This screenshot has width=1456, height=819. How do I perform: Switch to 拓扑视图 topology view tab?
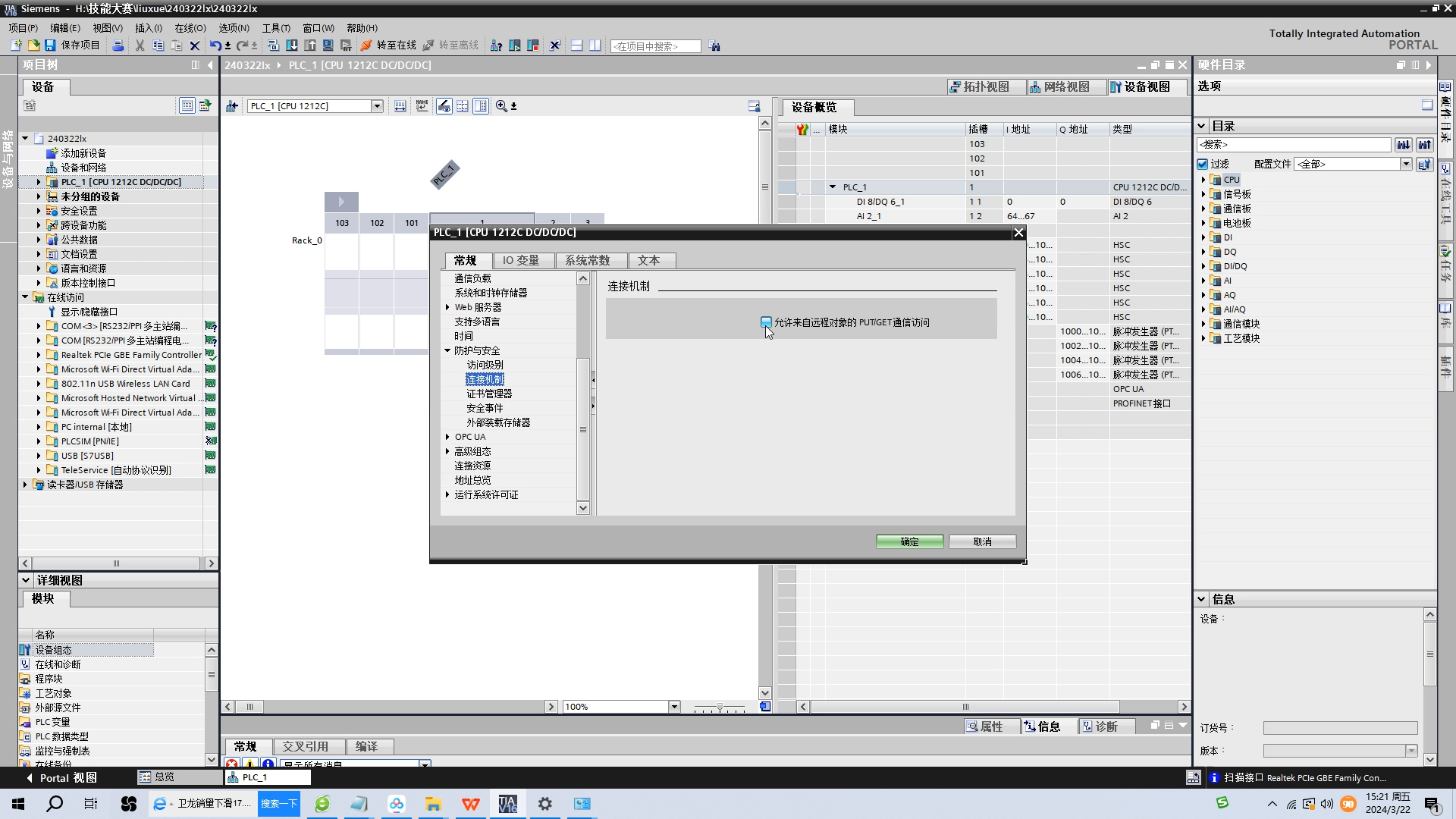(x=986, y=87)
